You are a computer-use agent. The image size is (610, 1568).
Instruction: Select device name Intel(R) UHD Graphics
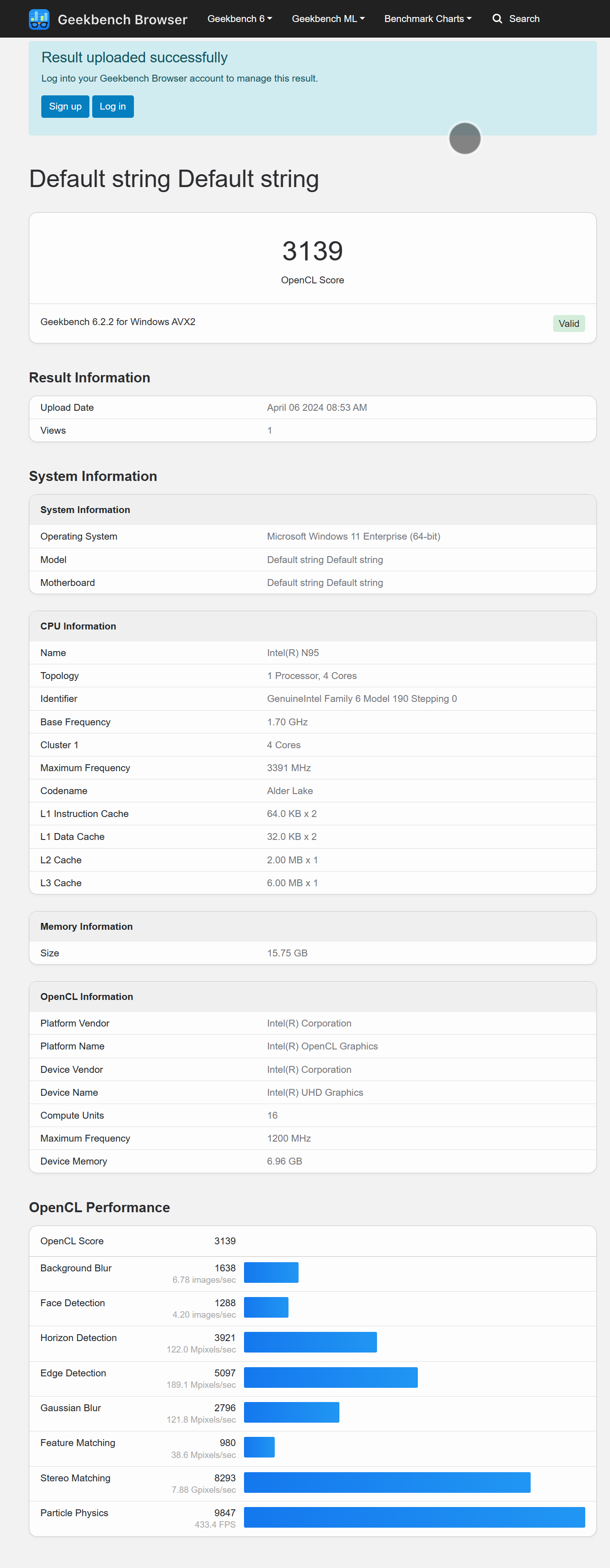tap(315, 1093)
